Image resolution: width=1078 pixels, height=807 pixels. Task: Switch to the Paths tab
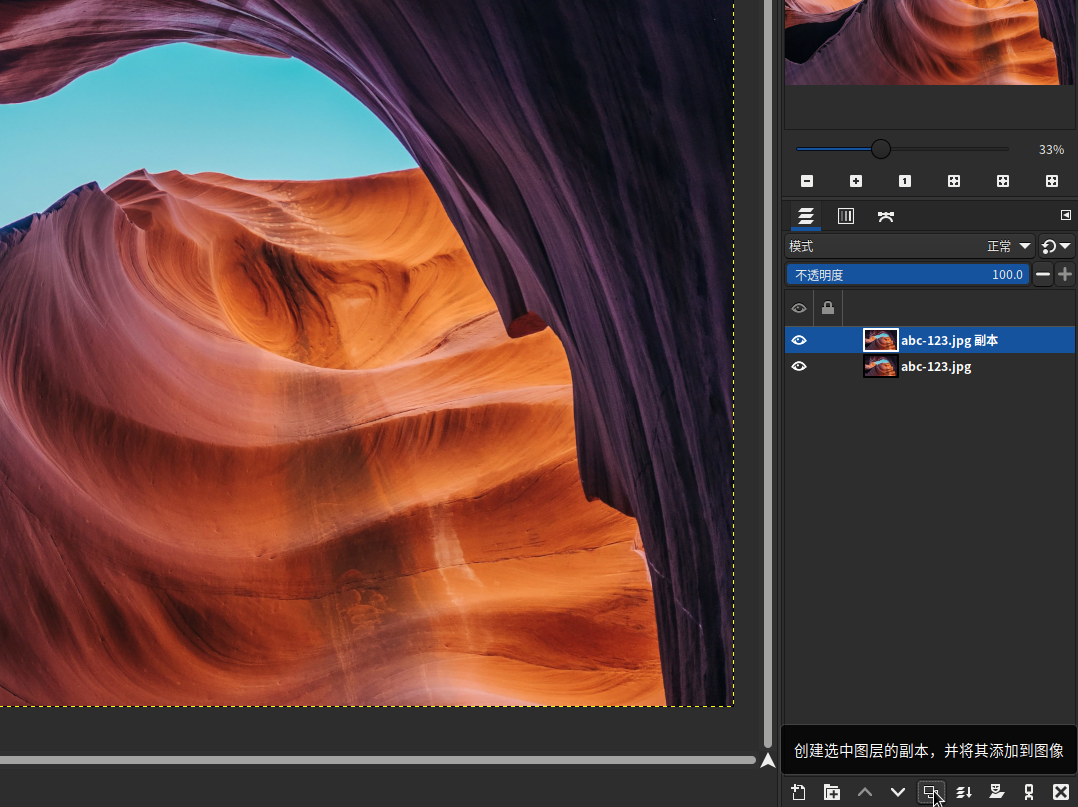point(885,216)
